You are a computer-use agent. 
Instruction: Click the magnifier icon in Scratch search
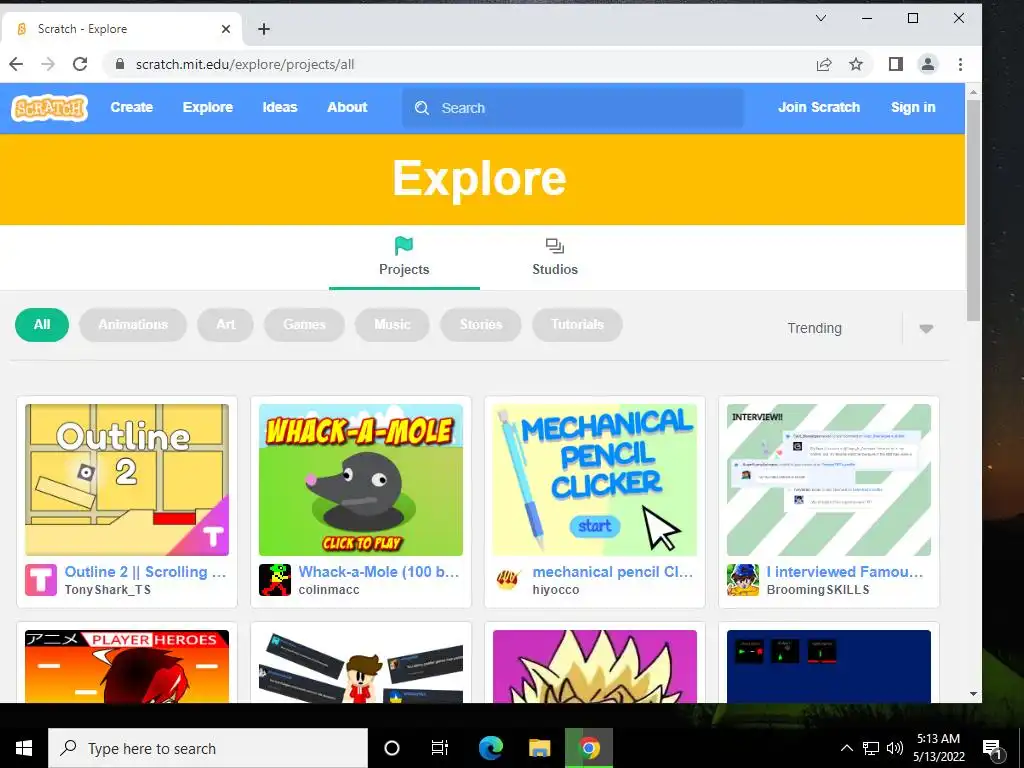422,108
